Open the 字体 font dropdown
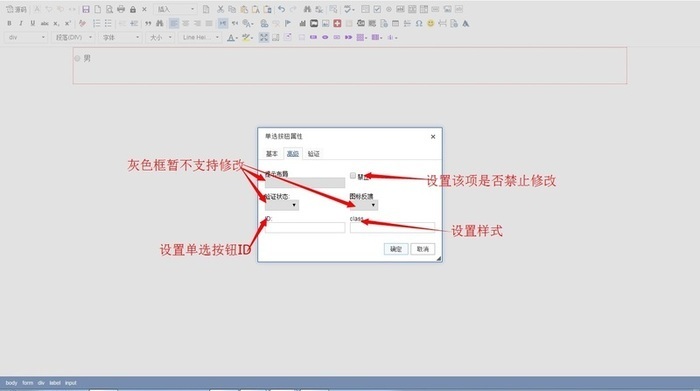The image size is (700, 391). coord(121,37)
